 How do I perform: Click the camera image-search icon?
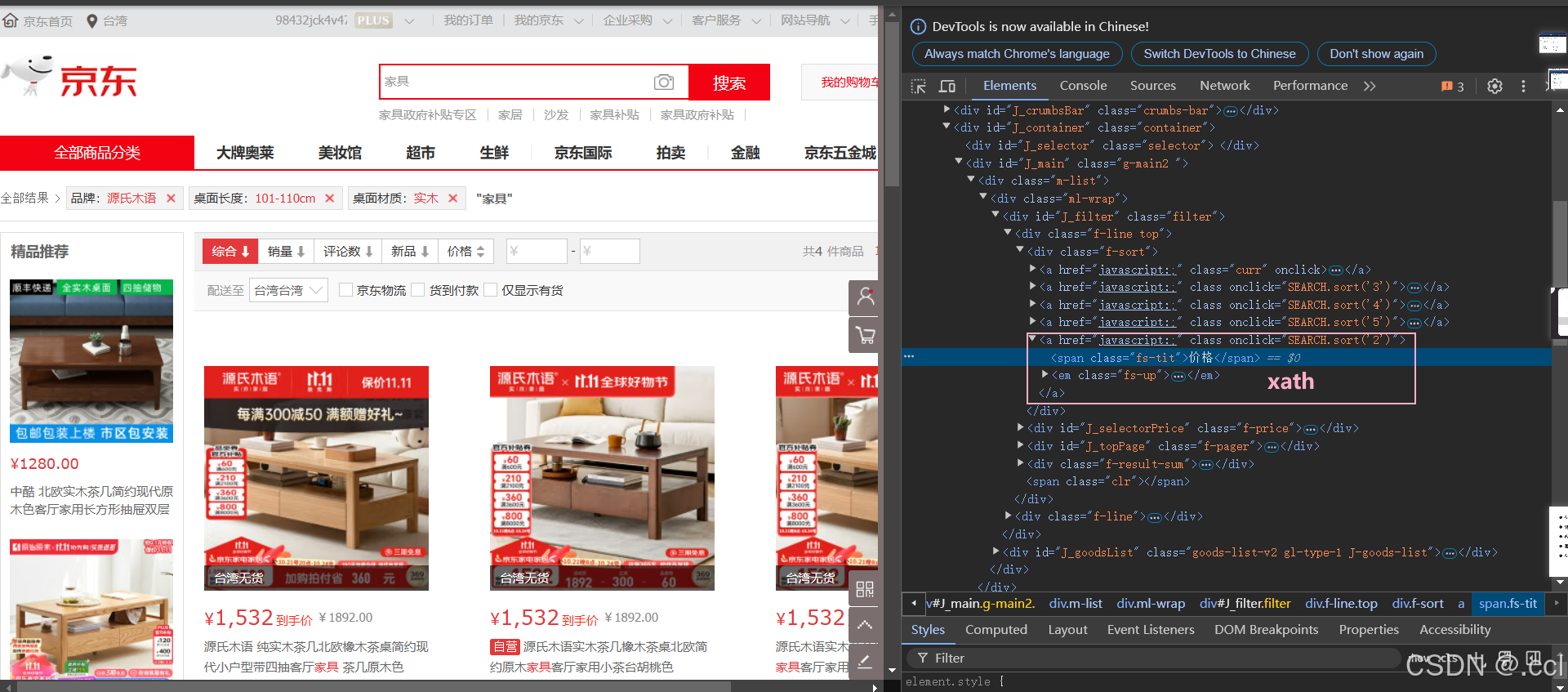click(664, 82)
